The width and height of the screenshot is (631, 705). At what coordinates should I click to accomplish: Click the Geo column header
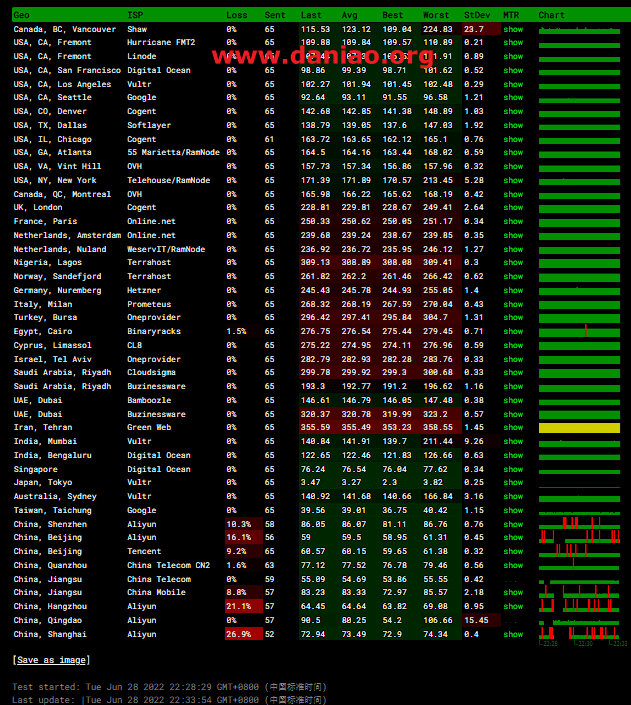click(x=22, y=15)
